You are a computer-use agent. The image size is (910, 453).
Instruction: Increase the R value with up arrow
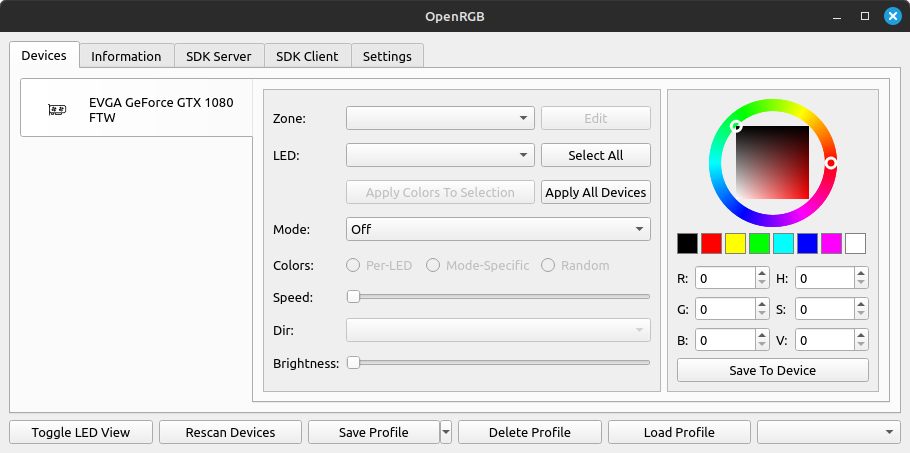762,273
